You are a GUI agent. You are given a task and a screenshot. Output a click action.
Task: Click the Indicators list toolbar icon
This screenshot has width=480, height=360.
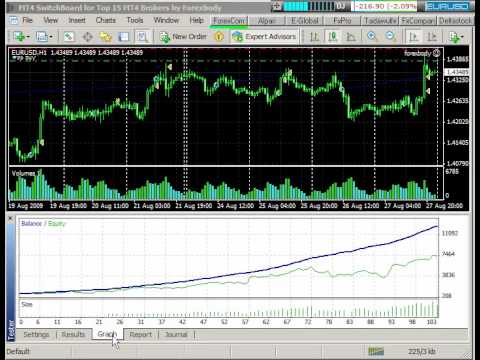tap(454, 37)
